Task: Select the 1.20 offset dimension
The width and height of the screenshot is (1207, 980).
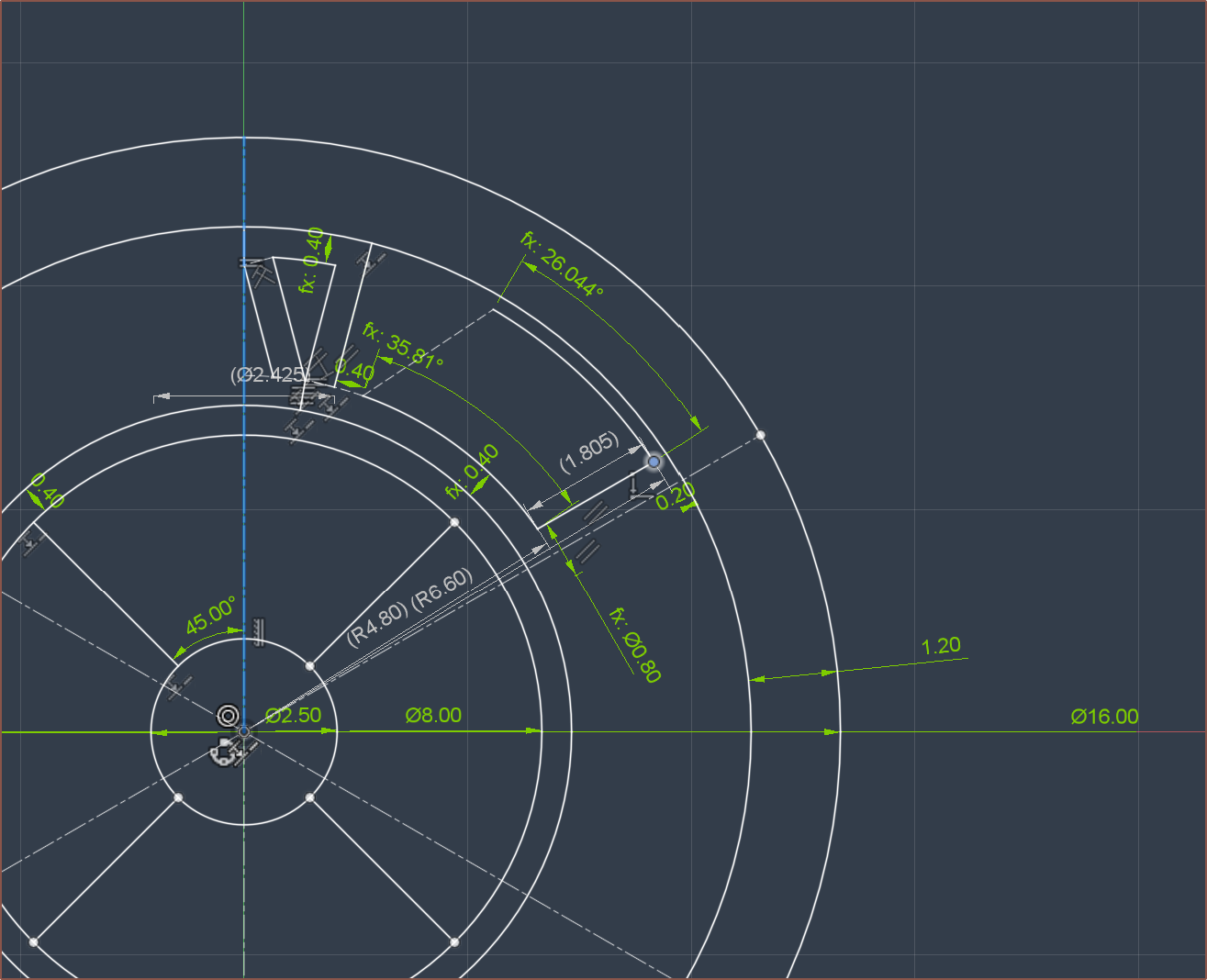Action: click(x=941, y=646)
